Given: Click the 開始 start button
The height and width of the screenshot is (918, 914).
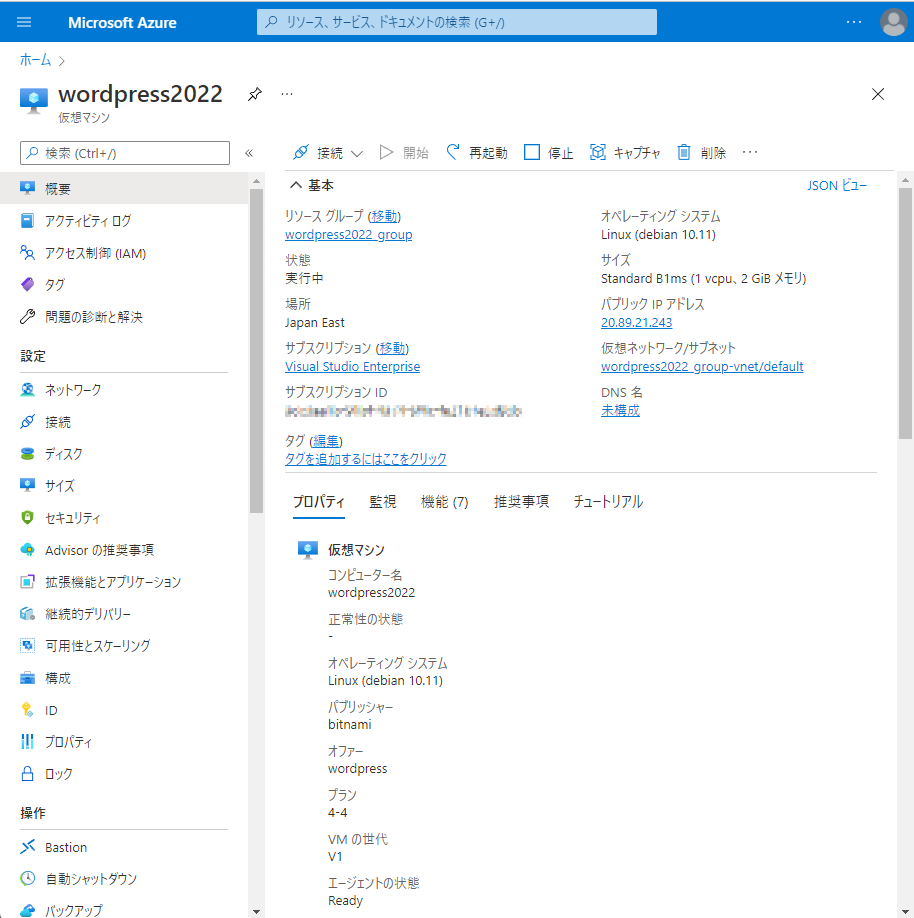Looking at the screenshot, I should (x=404, y=153).
